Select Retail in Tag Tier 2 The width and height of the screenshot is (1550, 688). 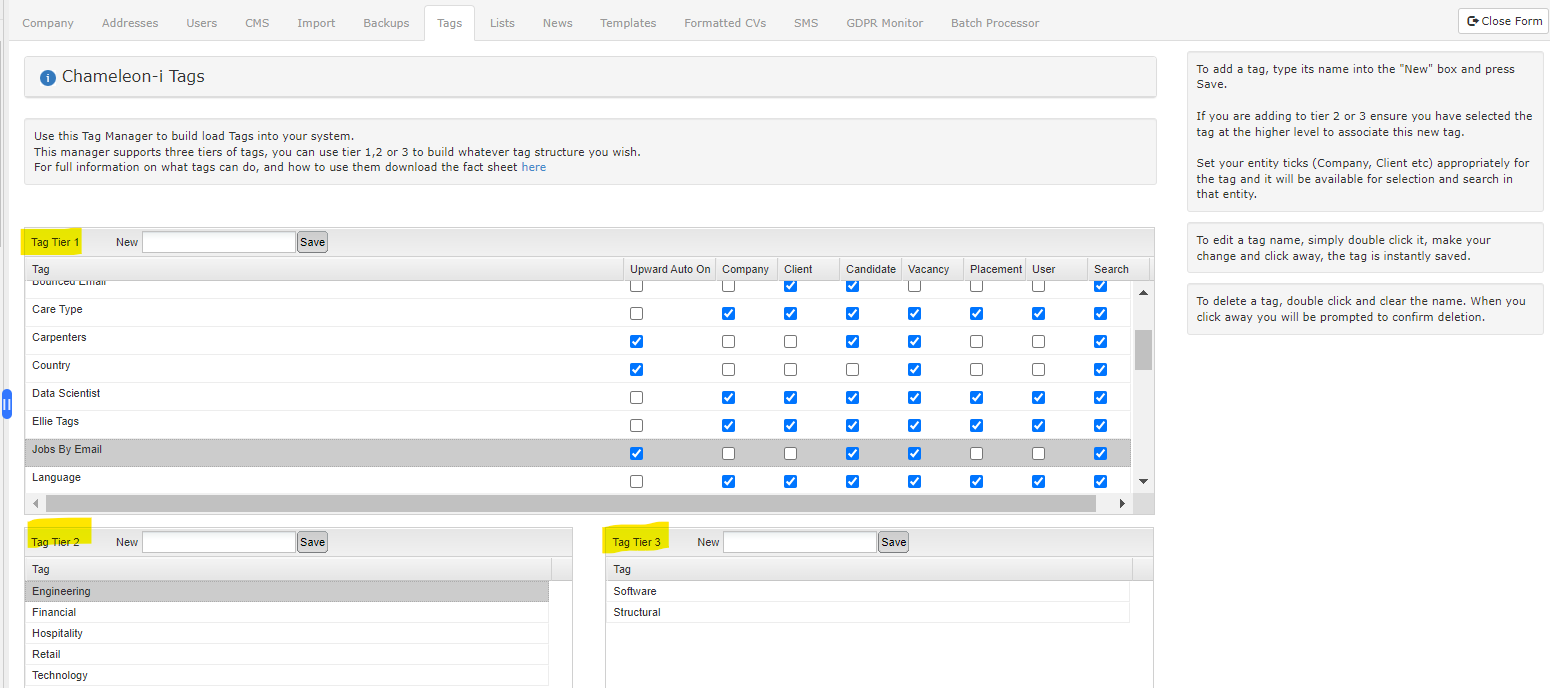(287, 654)
